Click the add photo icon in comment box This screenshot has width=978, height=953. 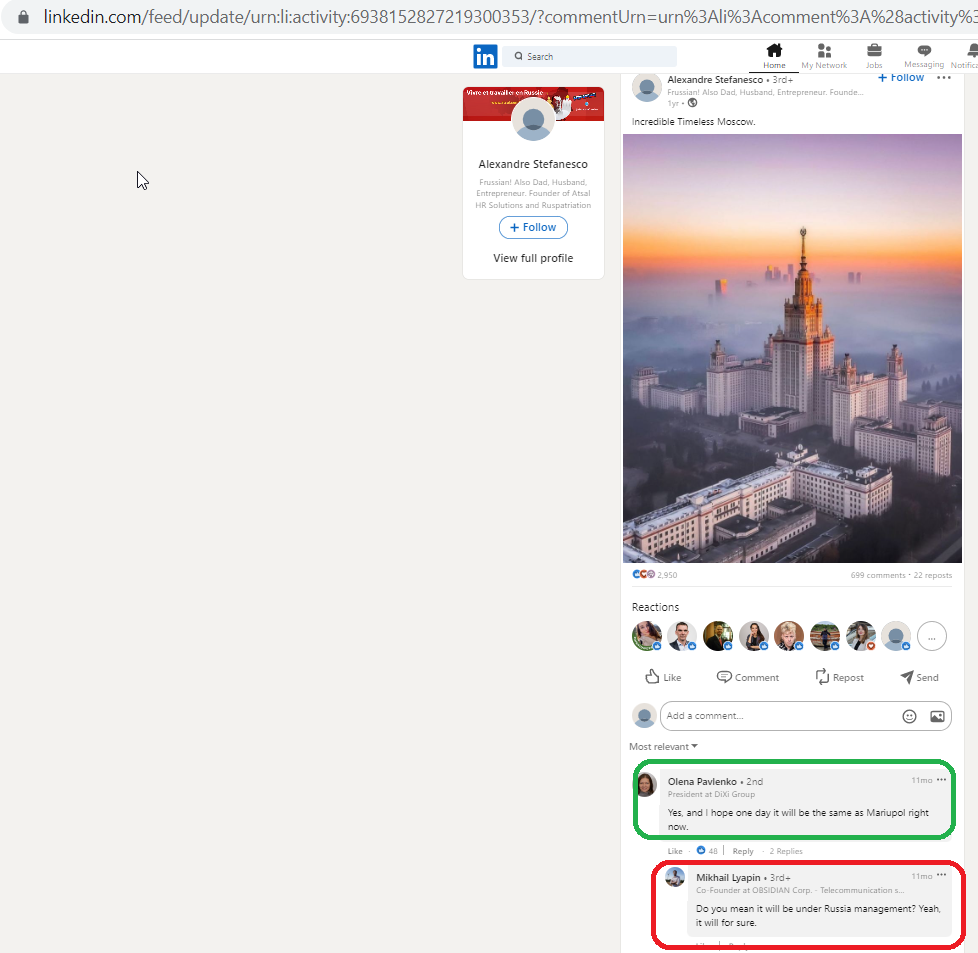pyautogui.click(x=937, y=717)
